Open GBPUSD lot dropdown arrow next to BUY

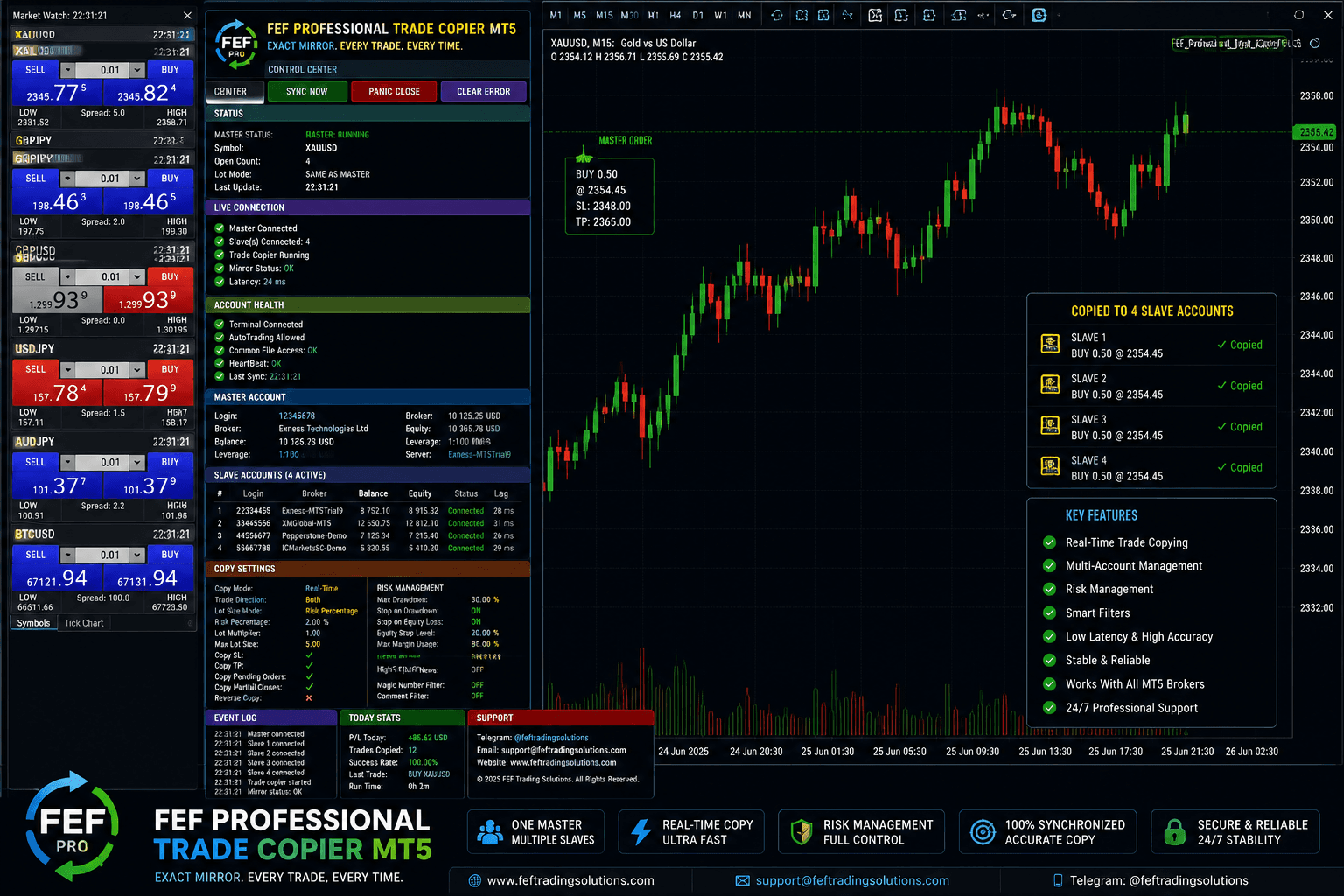136,276
